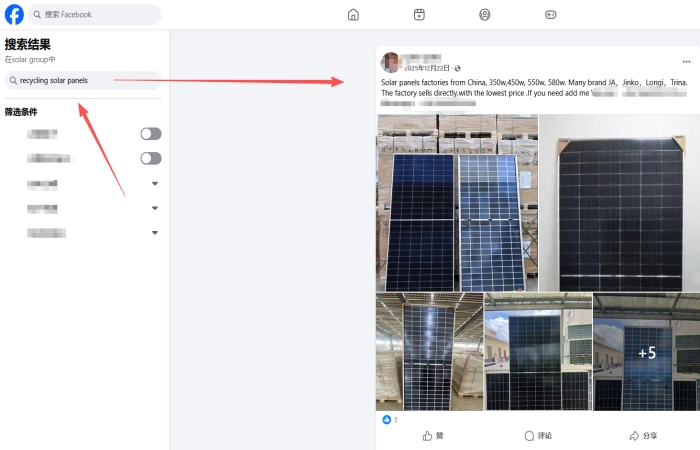Toggle the first filter switch on
This screenshot has height=450, width=700.
151,134
